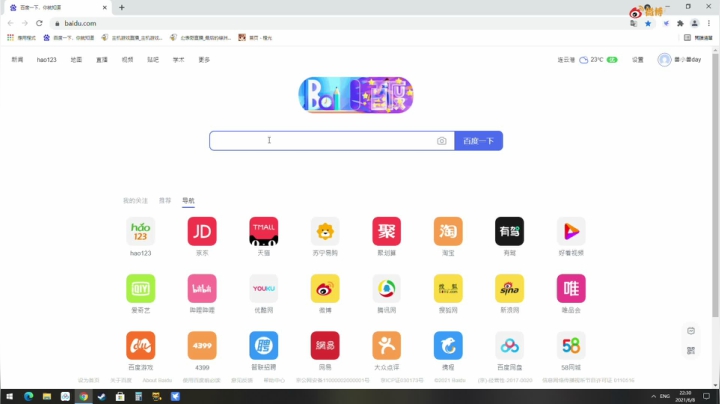Open the JD (京东) shortcut icon
Image resolution: width=720 pixels, height=404 pixels.
[202, 231]
